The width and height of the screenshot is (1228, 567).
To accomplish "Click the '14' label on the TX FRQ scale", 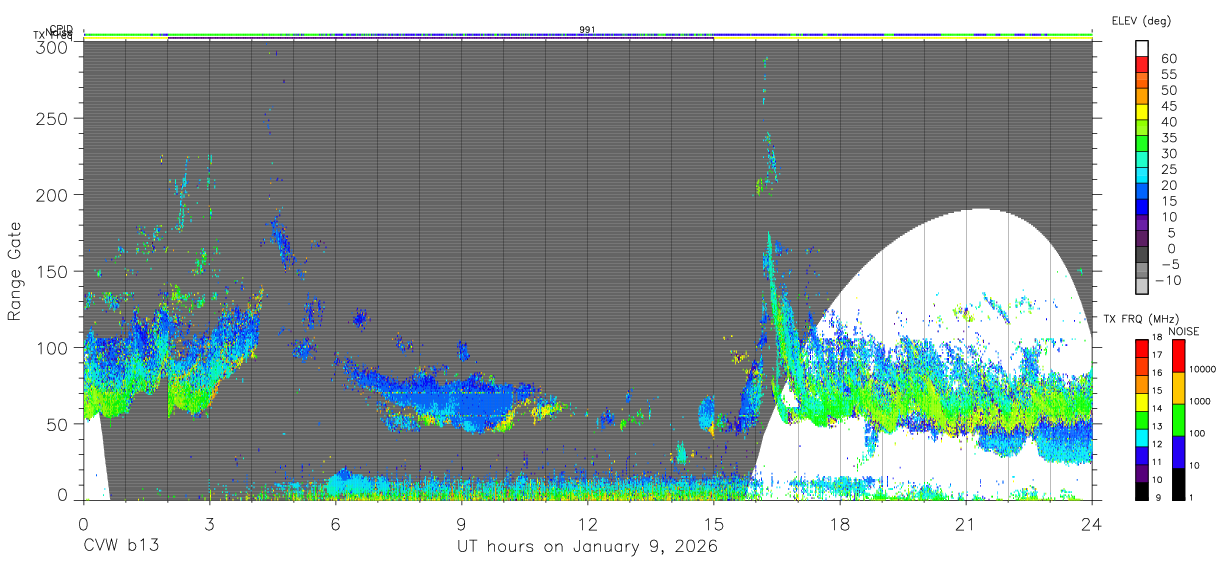I will 1157,408.
